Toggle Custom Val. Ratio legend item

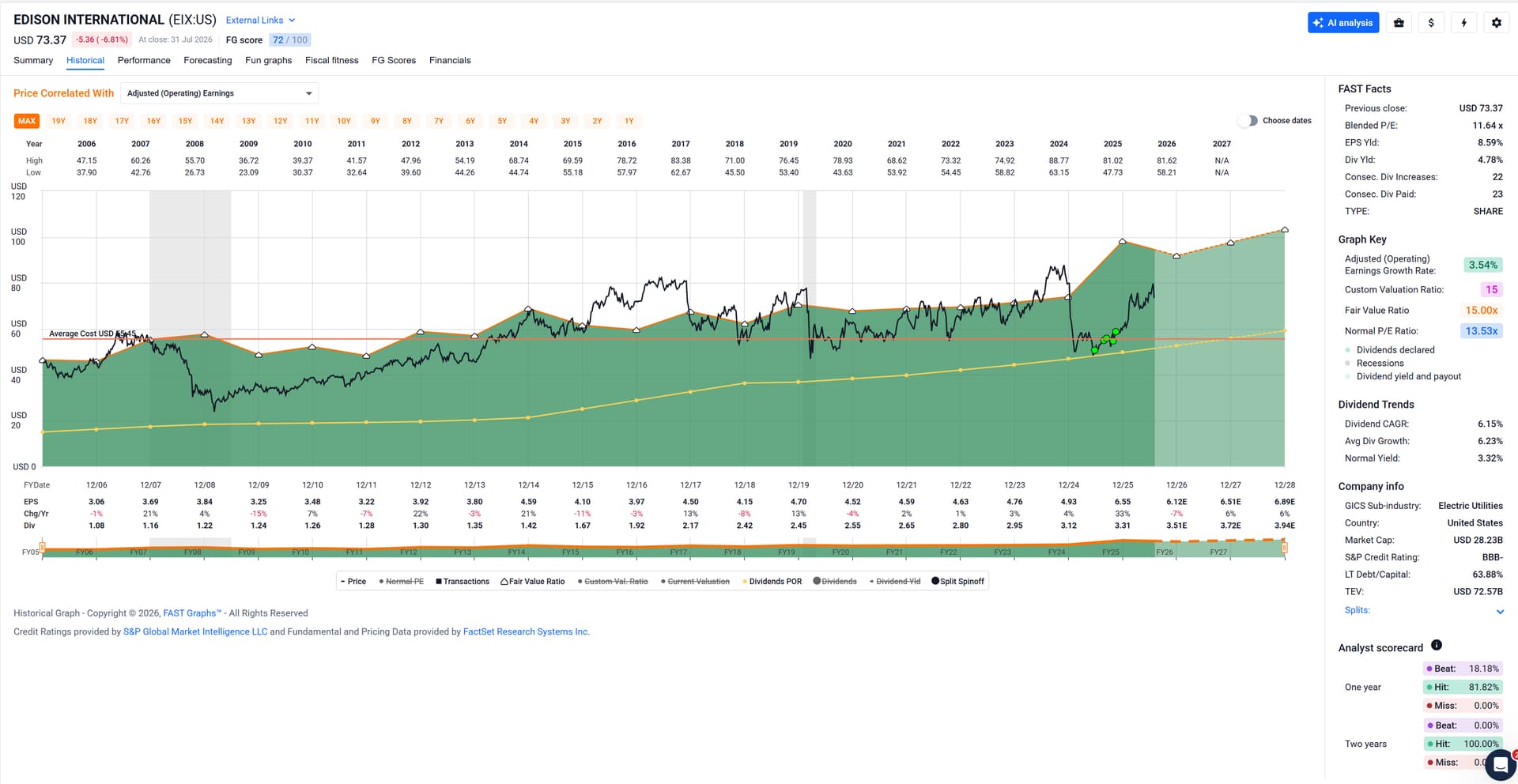613,582
